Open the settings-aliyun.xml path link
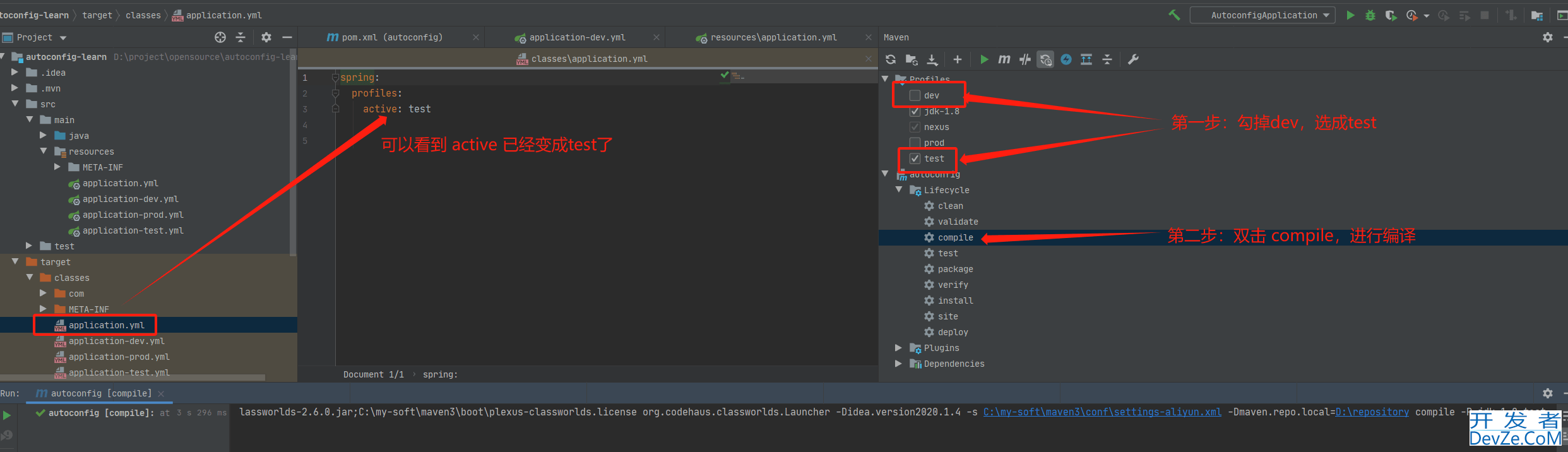Viewport: 1568px width, 452px height. (x=1102, y=412)
